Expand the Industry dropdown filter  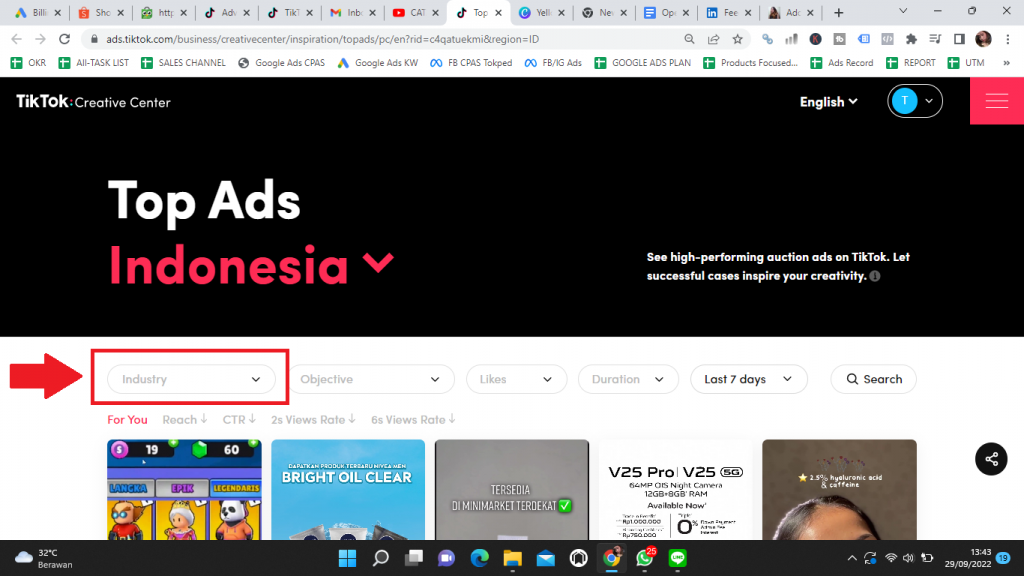point(191,379)
